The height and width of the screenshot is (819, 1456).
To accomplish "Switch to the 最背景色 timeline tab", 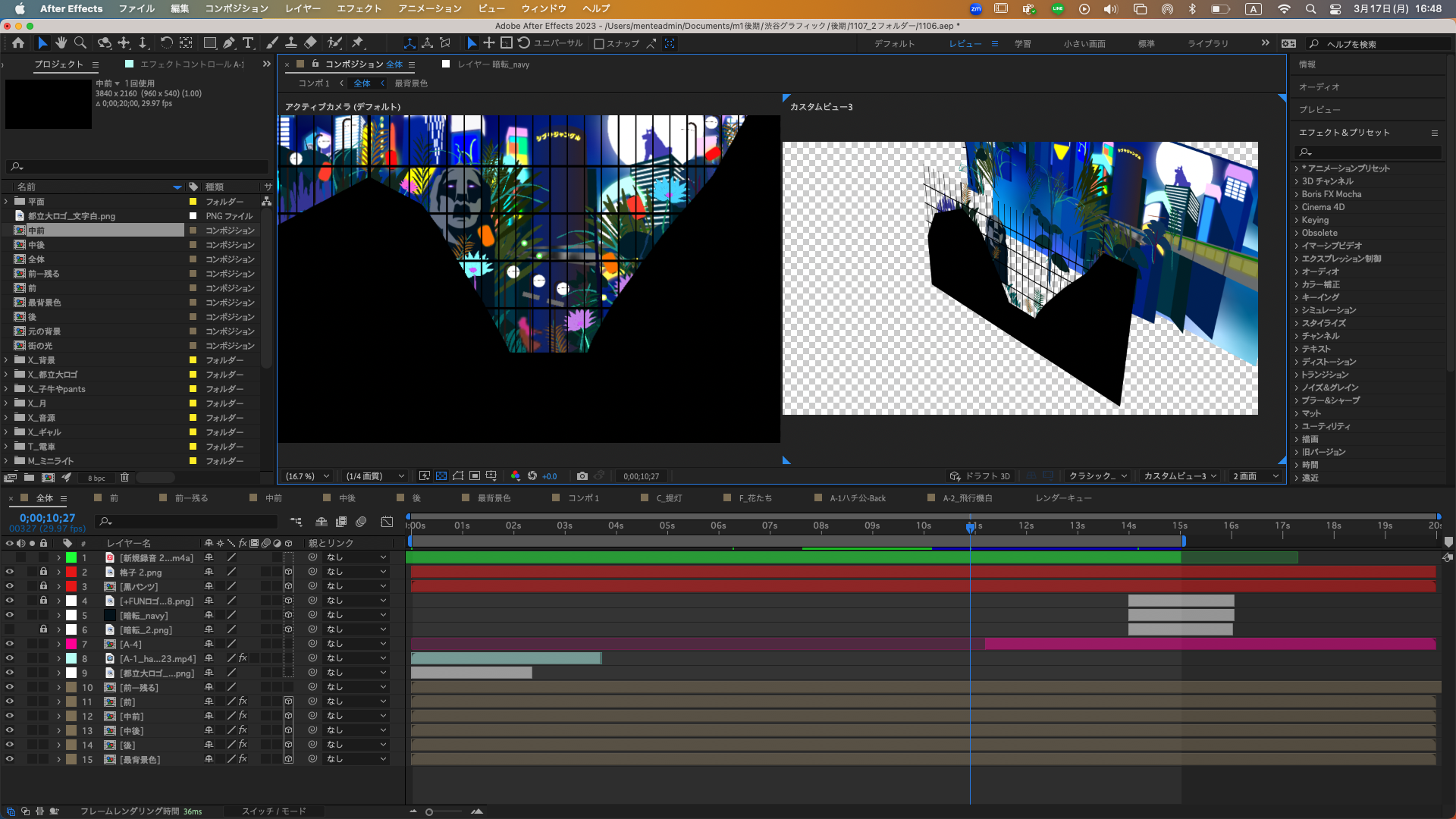I will 494,498.
